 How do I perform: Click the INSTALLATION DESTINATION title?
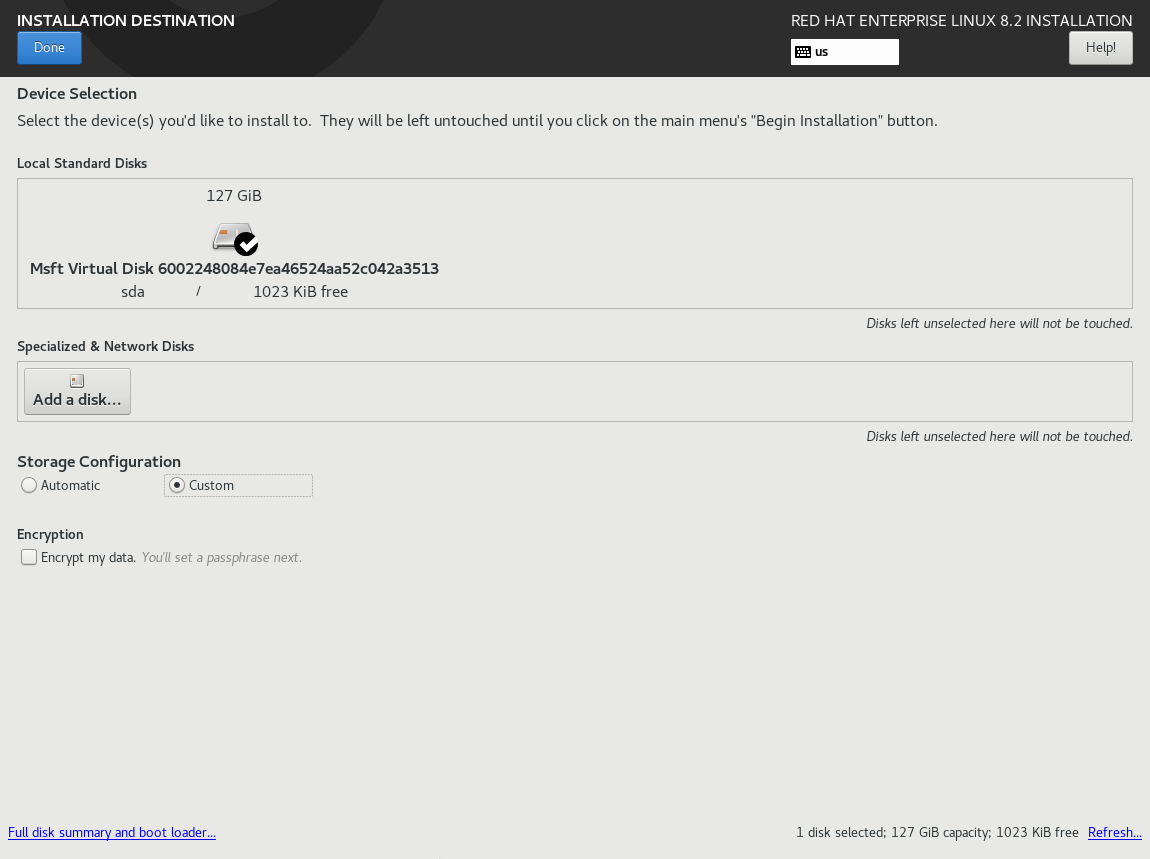126,21
